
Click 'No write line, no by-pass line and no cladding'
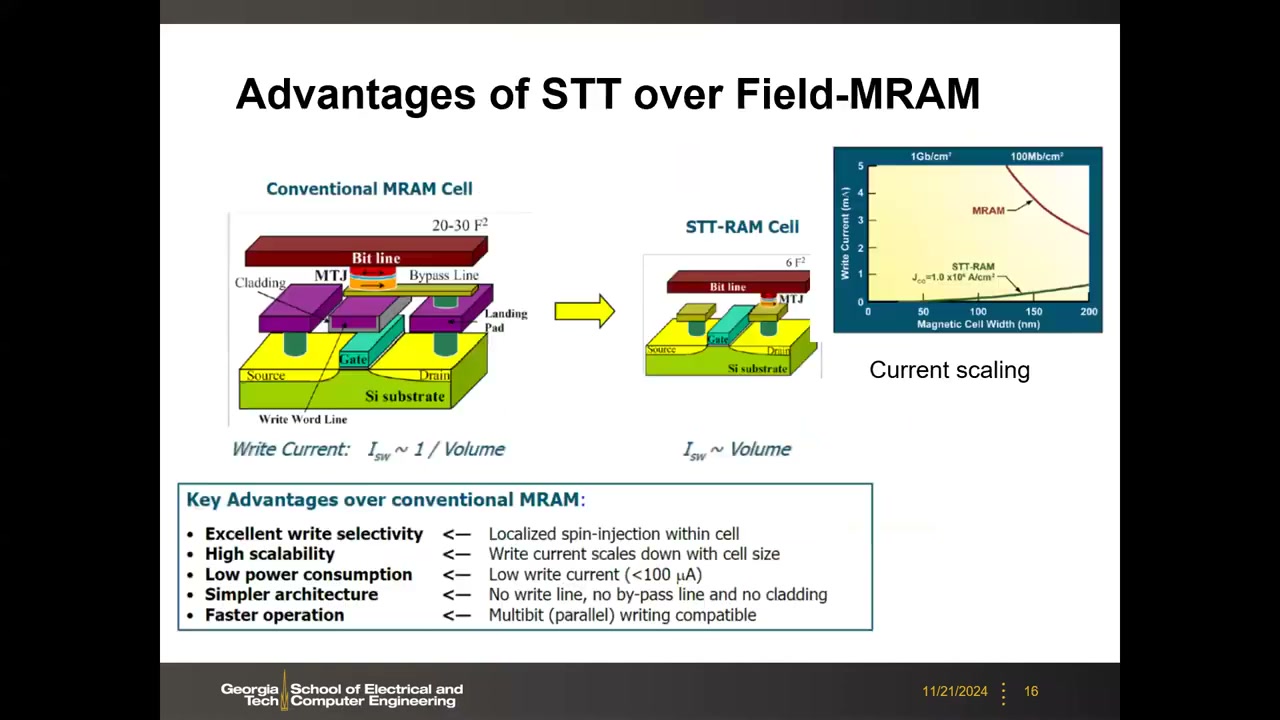coord(658,594)
